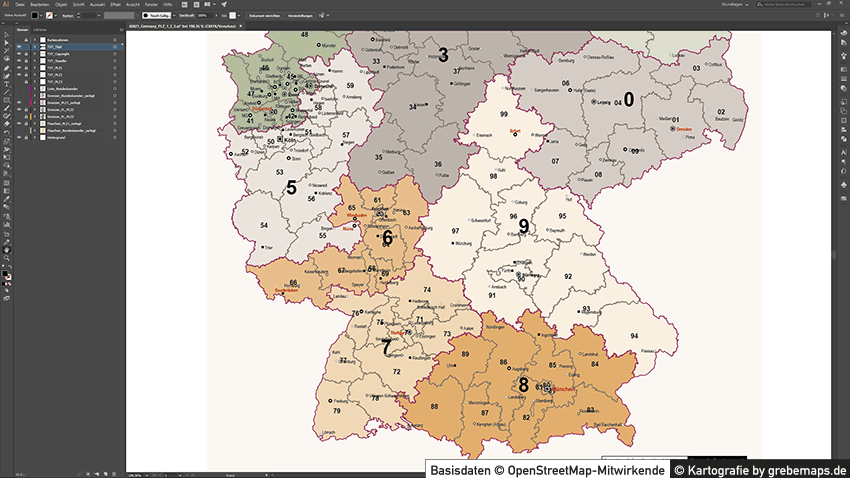The height and width of the screenshot is (478, 850).
Task: Expand the Kartenrahmen layer
Action: point(35,40)
